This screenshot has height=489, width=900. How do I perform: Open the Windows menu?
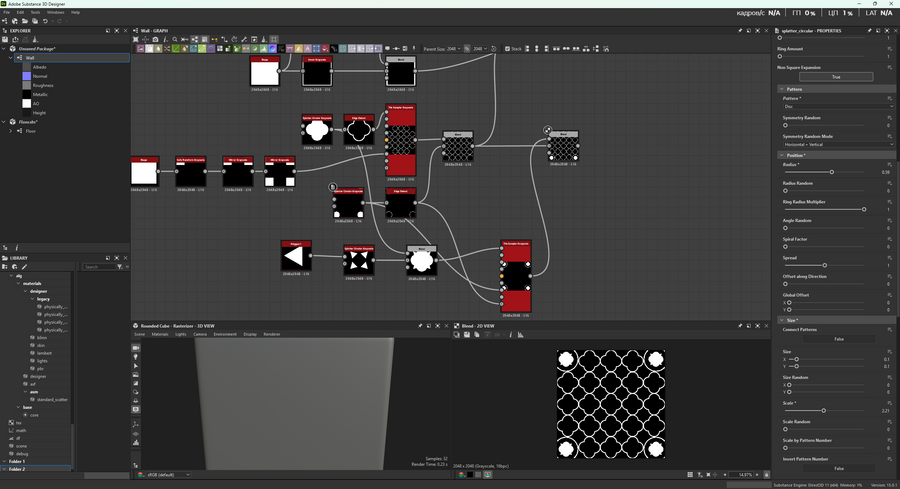tap(55, 12)
